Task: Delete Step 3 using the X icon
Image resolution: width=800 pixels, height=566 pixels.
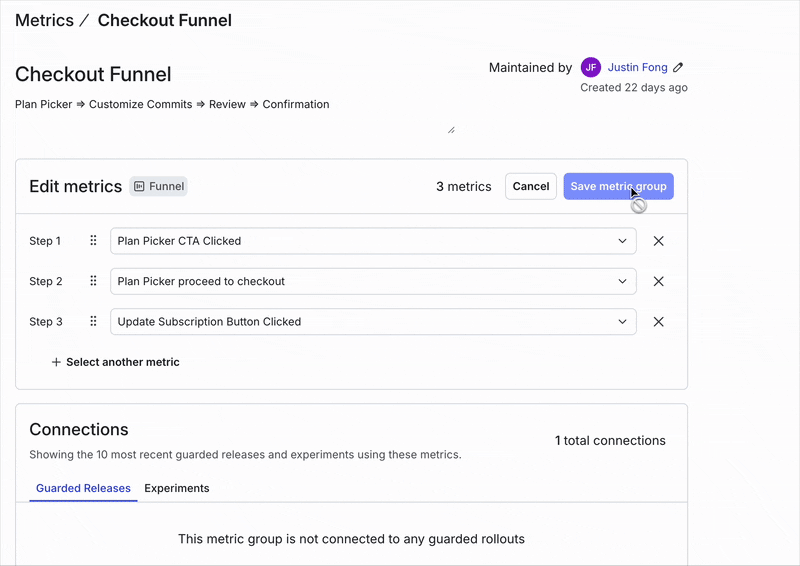Action: 658,322
